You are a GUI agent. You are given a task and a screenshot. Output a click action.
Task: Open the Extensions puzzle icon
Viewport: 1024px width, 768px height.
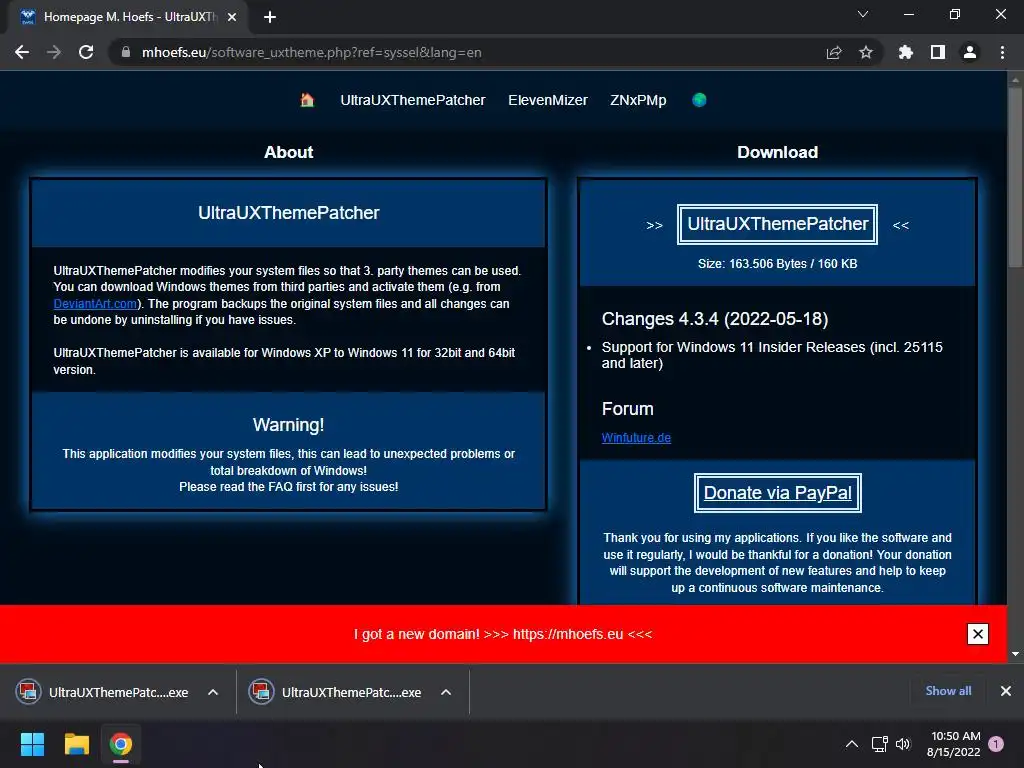click(x=906, y=52)
